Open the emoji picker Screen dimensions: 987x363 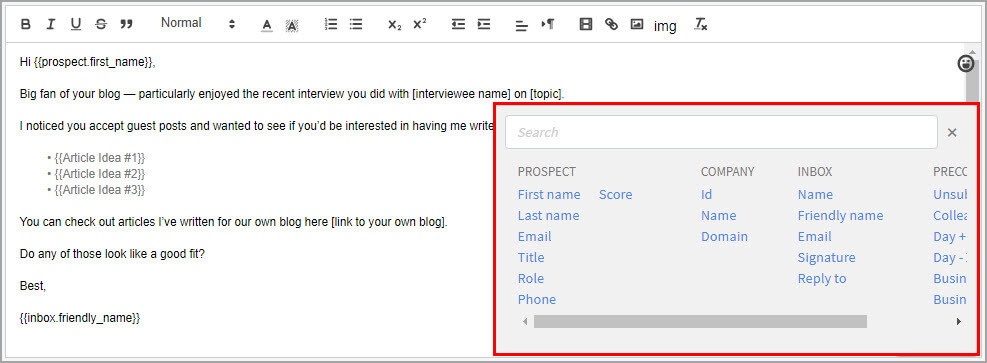[x=966, y=63]
